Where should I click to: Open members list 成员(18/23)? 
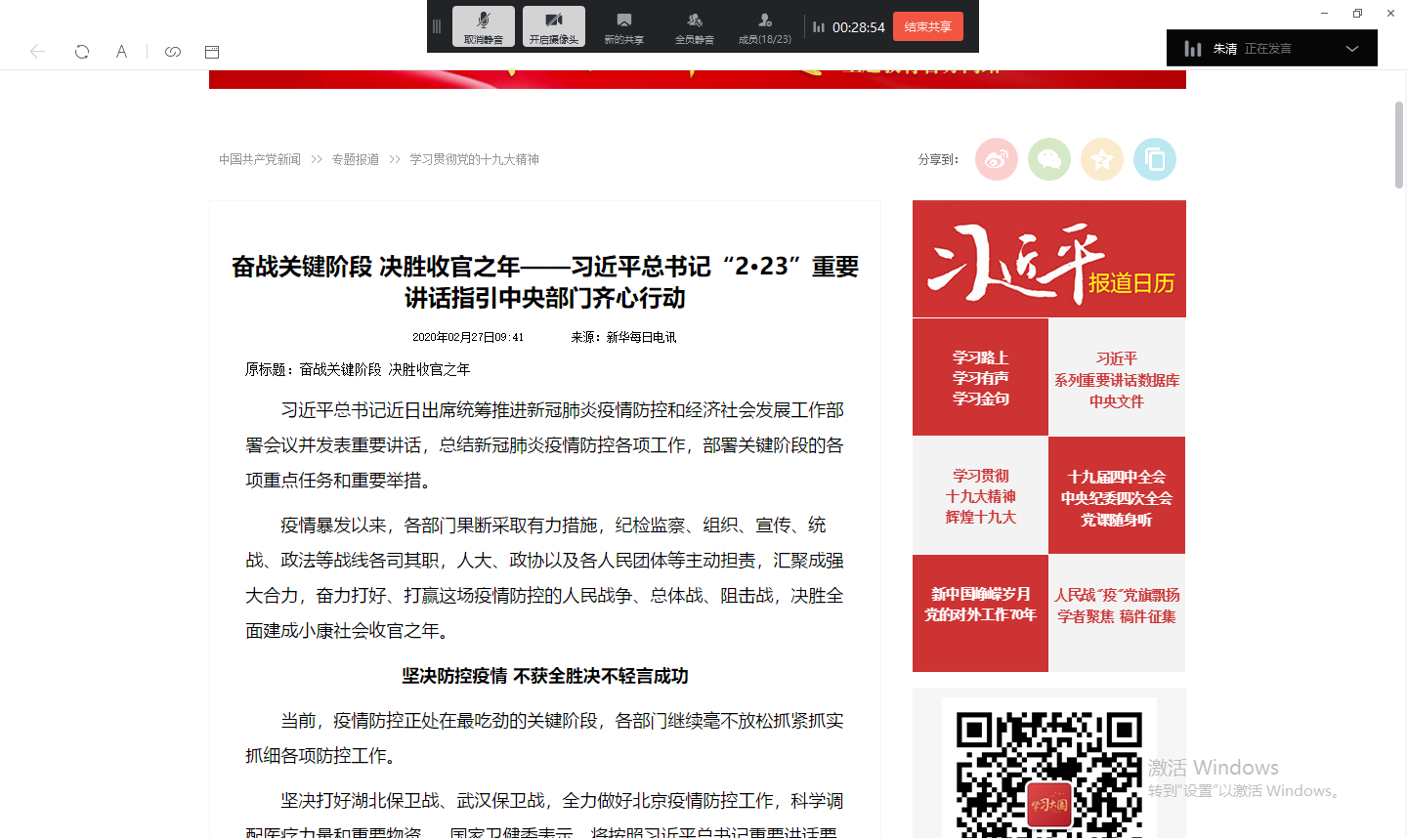tap(764, 26)
